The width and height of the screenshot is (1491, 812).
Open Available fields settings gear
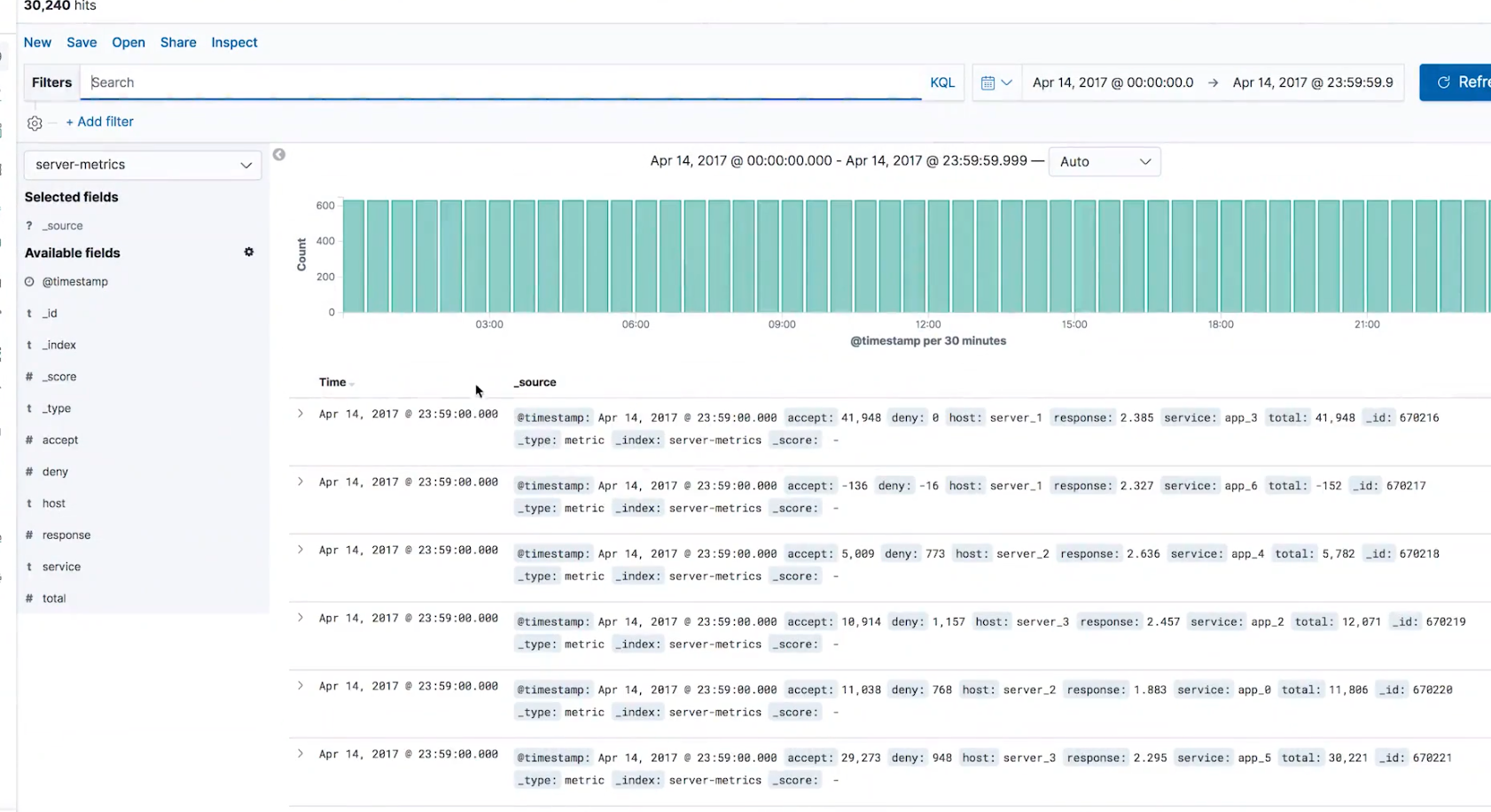[249, 252]
